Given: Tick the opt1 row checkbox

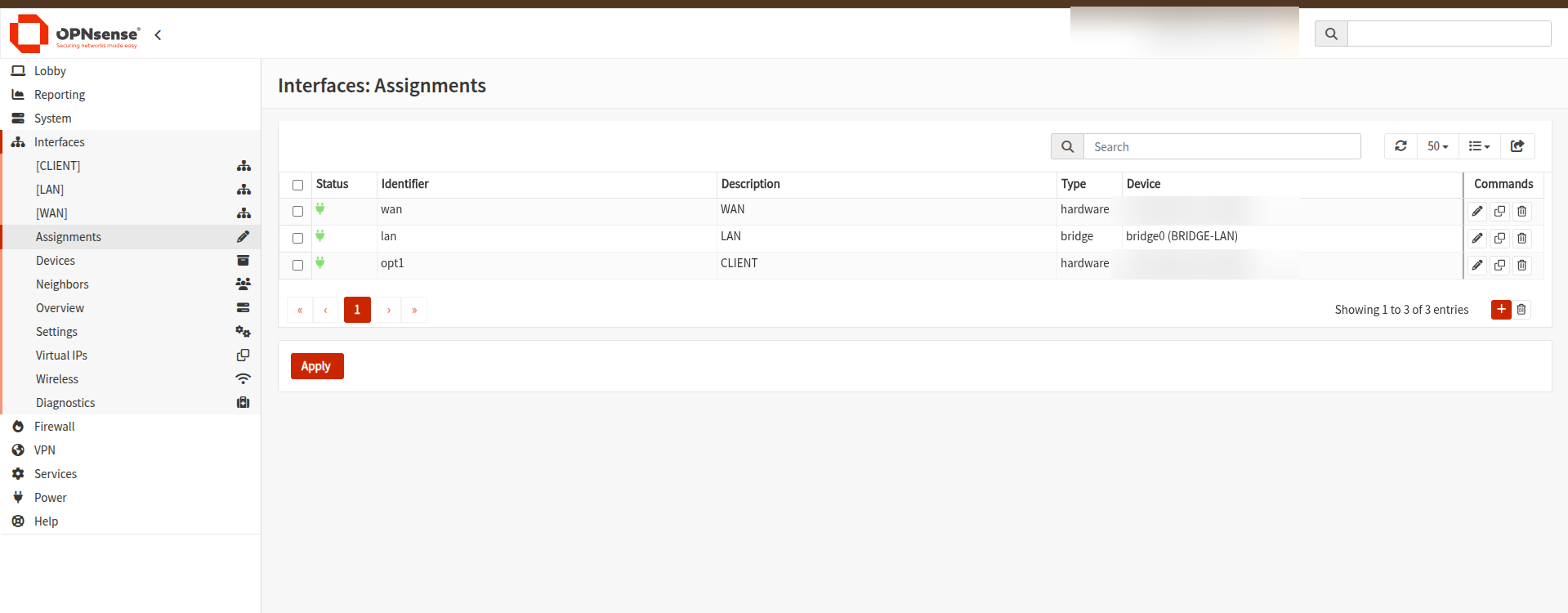Looking at the screenshot, I should click(x=297, y=265).
